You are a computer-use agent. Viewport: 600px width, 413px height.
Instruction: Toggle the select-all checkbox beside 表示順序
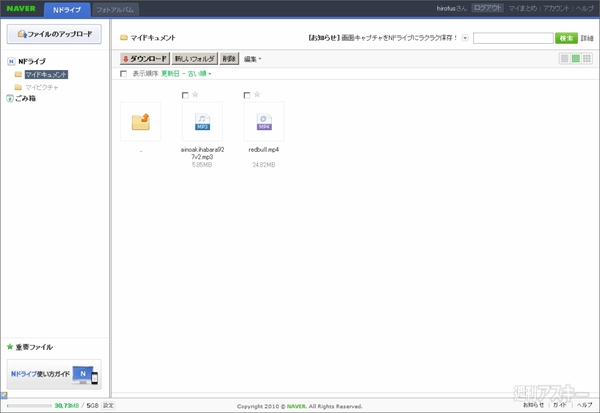[x=123, y=73]
